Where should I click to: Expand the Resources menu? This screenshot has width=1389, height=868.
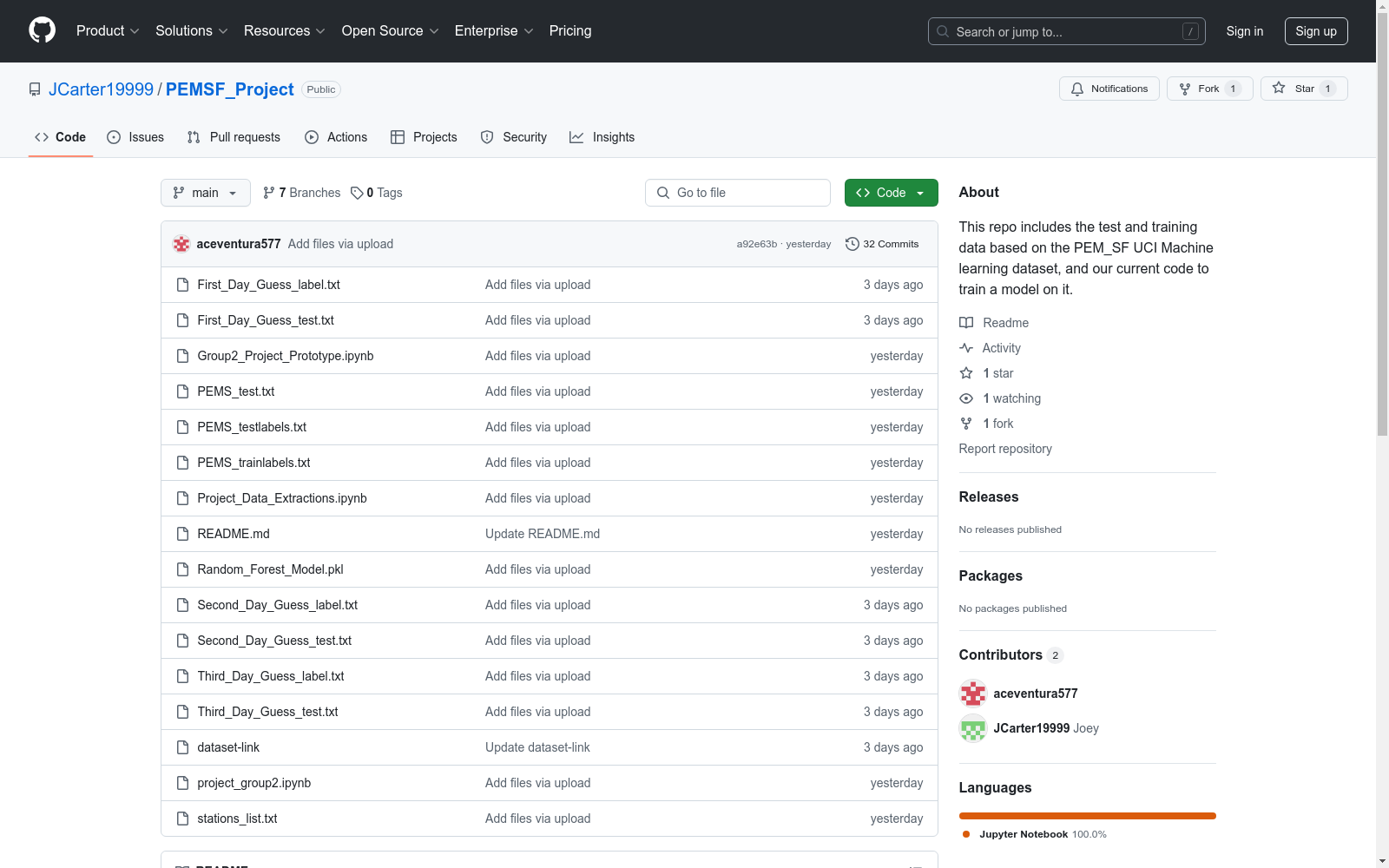[x=285, y=30]
